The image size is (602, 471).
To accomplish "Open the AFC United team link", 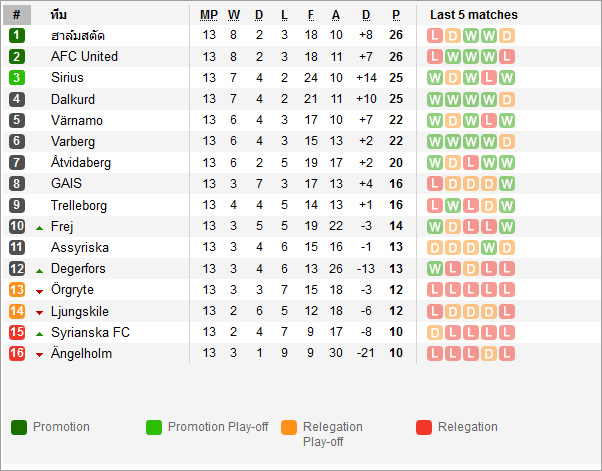I will tap(84, 57).
